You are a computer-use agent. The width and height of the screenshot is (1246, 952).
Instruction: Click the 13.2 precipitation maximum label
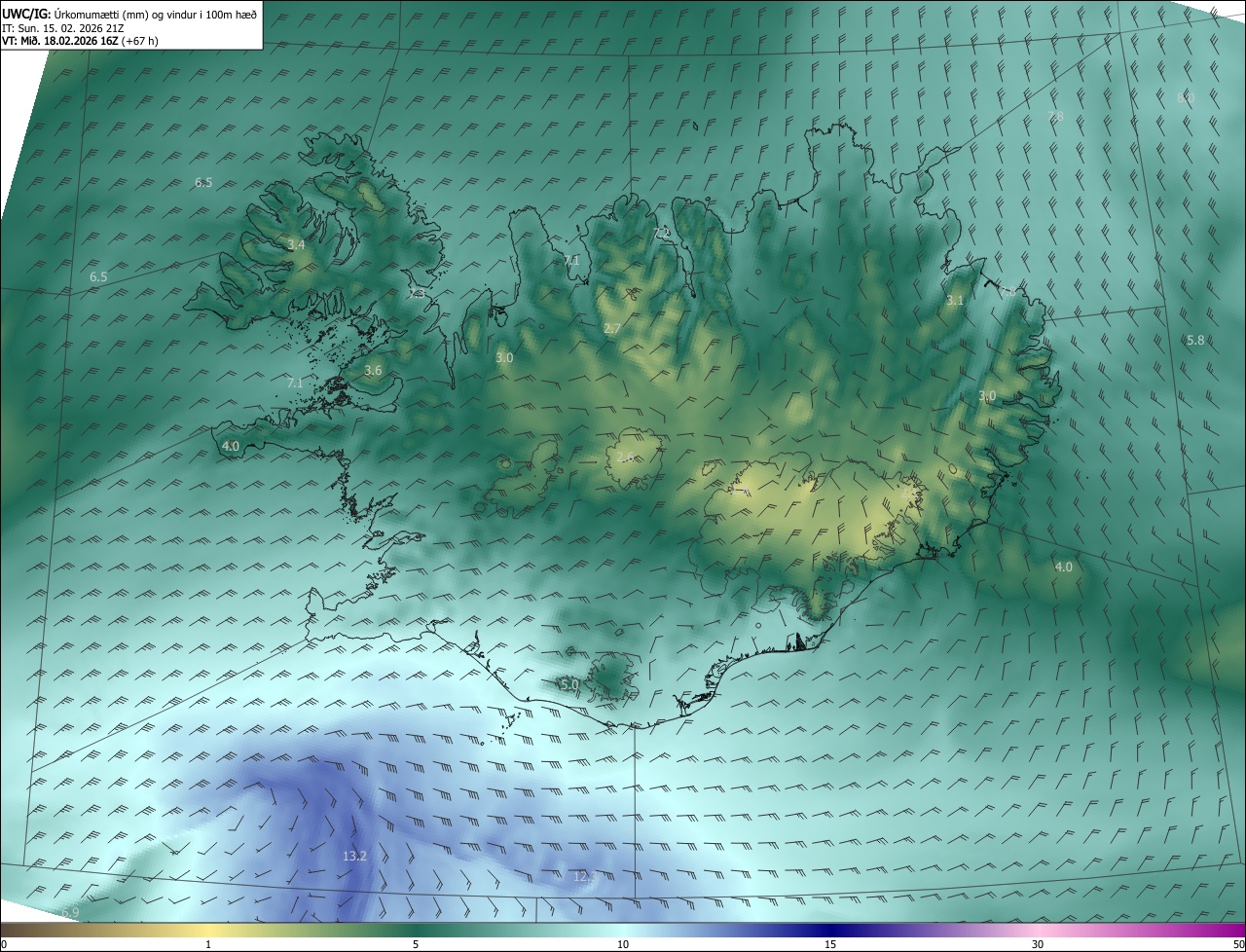click(x=355, y=857)
